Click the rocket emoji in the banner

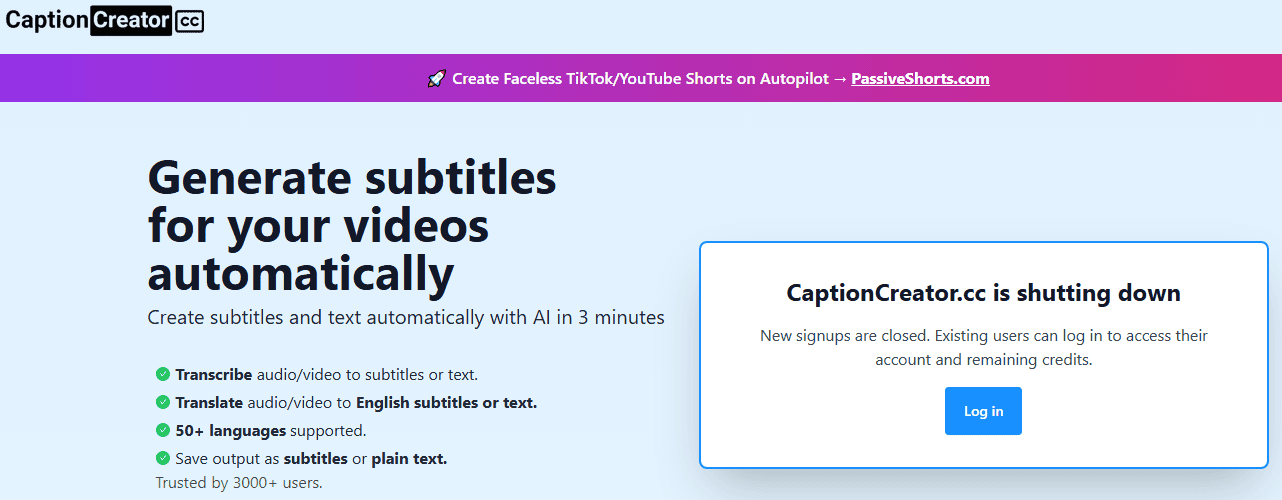(436, 78)
